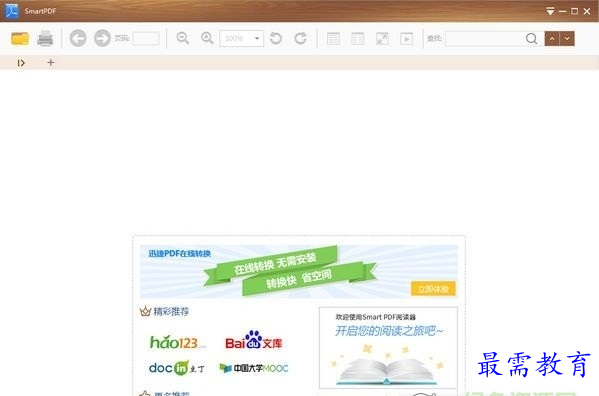This screenshot has height=396, width=599.
Task: Rotate page counterclockwise
Action: coord(276,38)
